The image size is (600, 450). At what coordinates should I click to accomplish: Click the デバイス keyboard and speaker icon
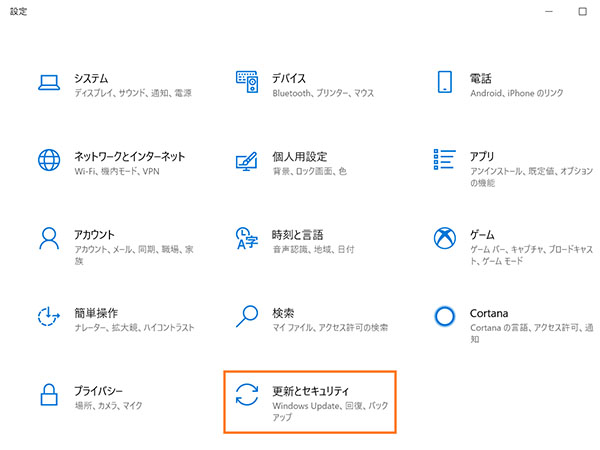click(x=247, y=82)
